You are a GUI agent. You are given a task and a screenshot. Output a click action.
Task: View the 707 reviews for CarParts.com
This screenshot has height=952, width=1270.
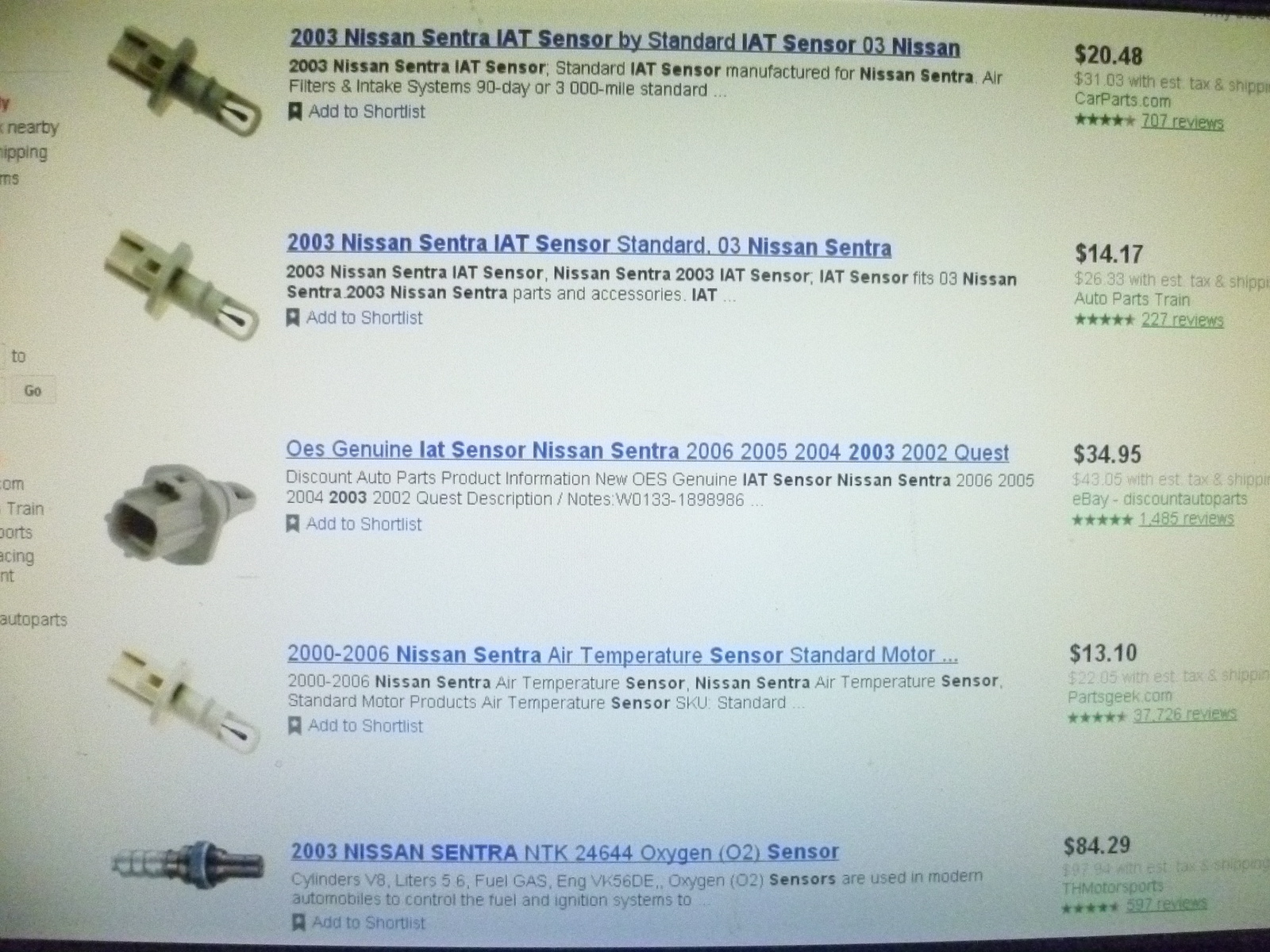[x=1182, y=122]
